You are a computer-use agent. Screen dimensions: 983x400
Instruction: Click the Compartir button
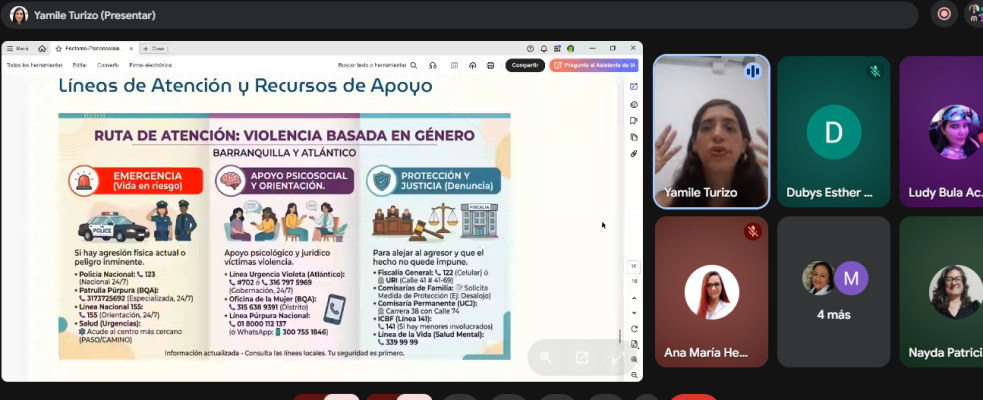[x=525, y=65]
